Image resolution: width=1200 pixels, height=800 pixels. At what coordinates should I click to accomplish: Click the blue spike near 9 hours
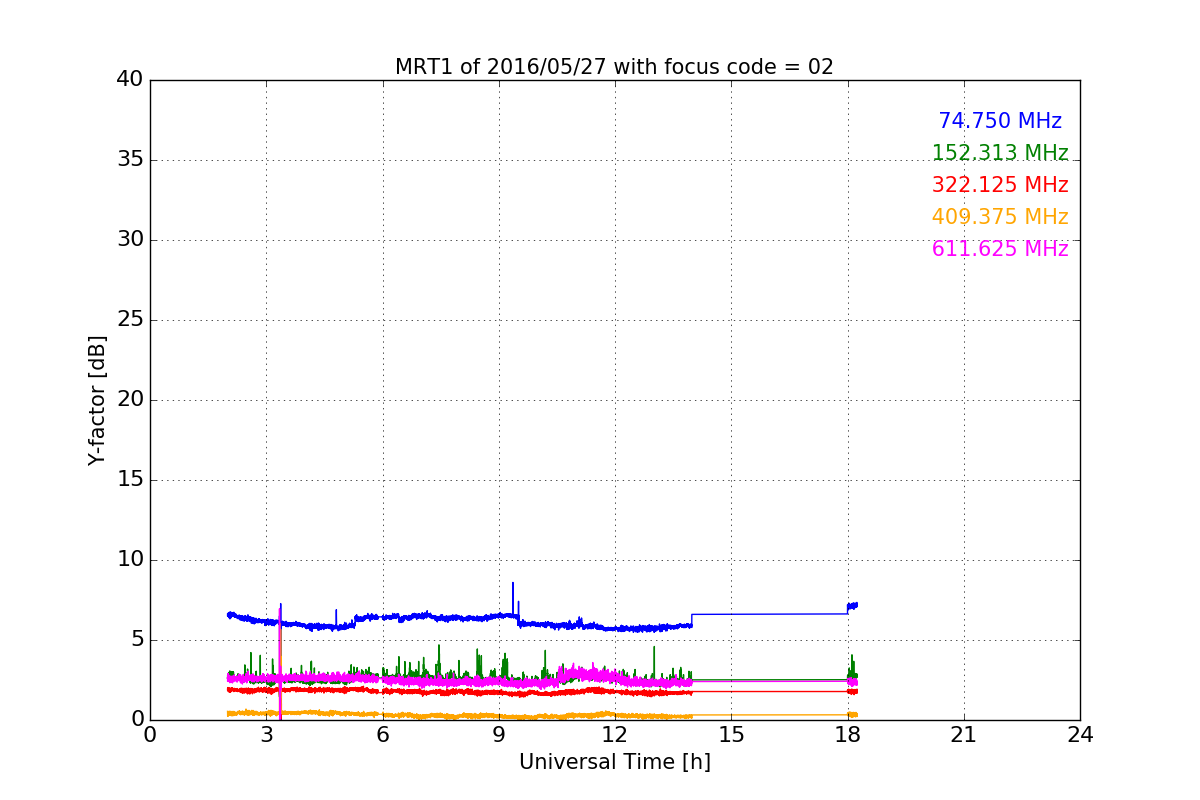[x=513, y=598]
